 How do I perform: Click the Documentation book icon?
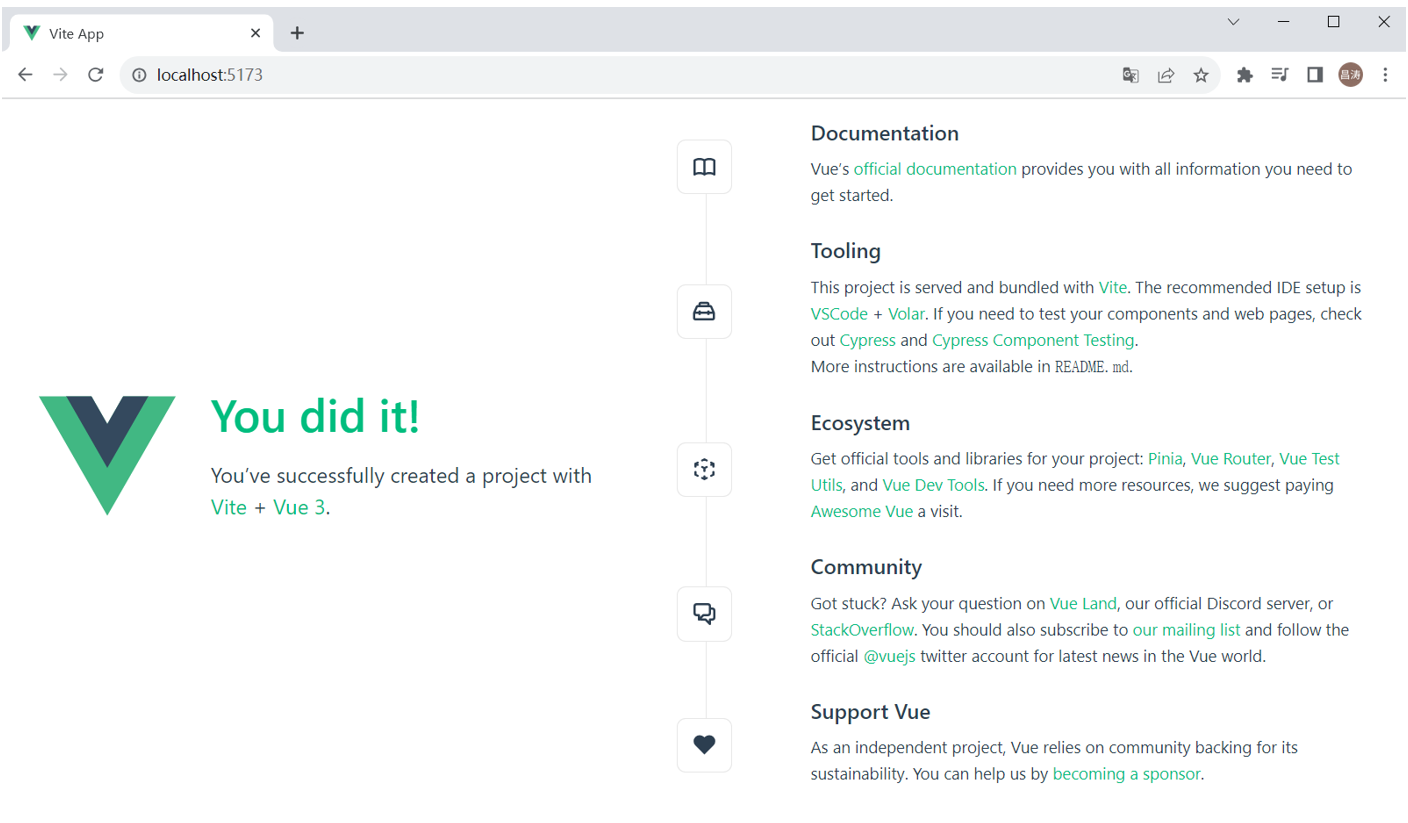[704, 167]
